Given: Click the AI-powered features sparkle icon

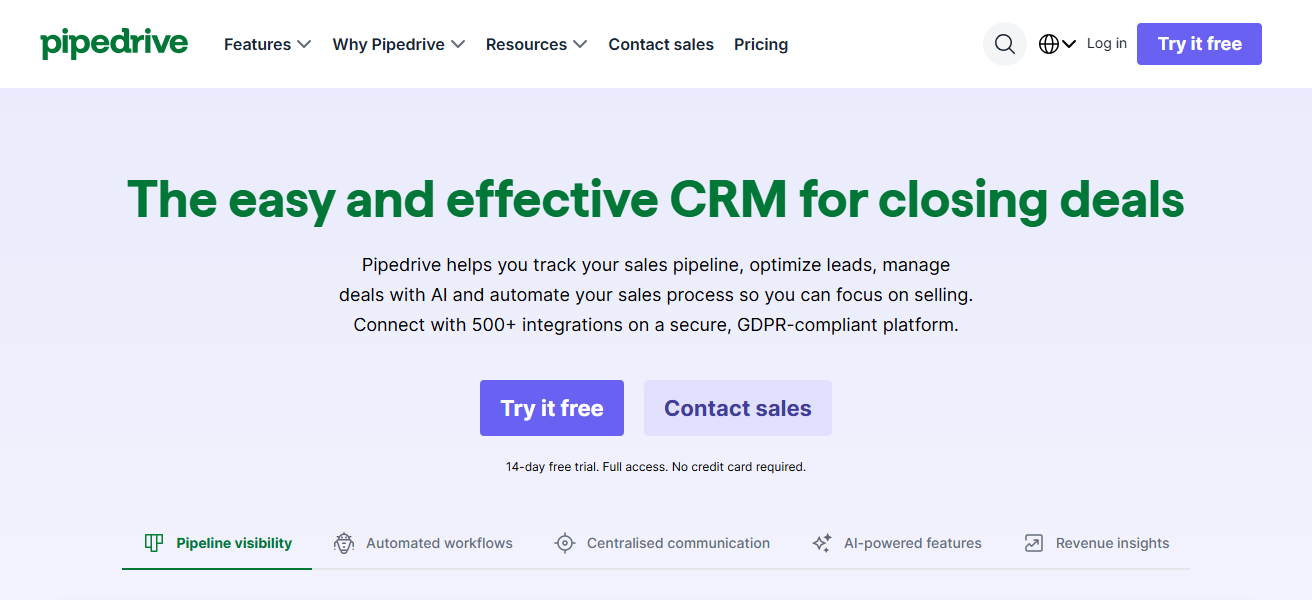Looking at the screenshot, I should [822, 543].
